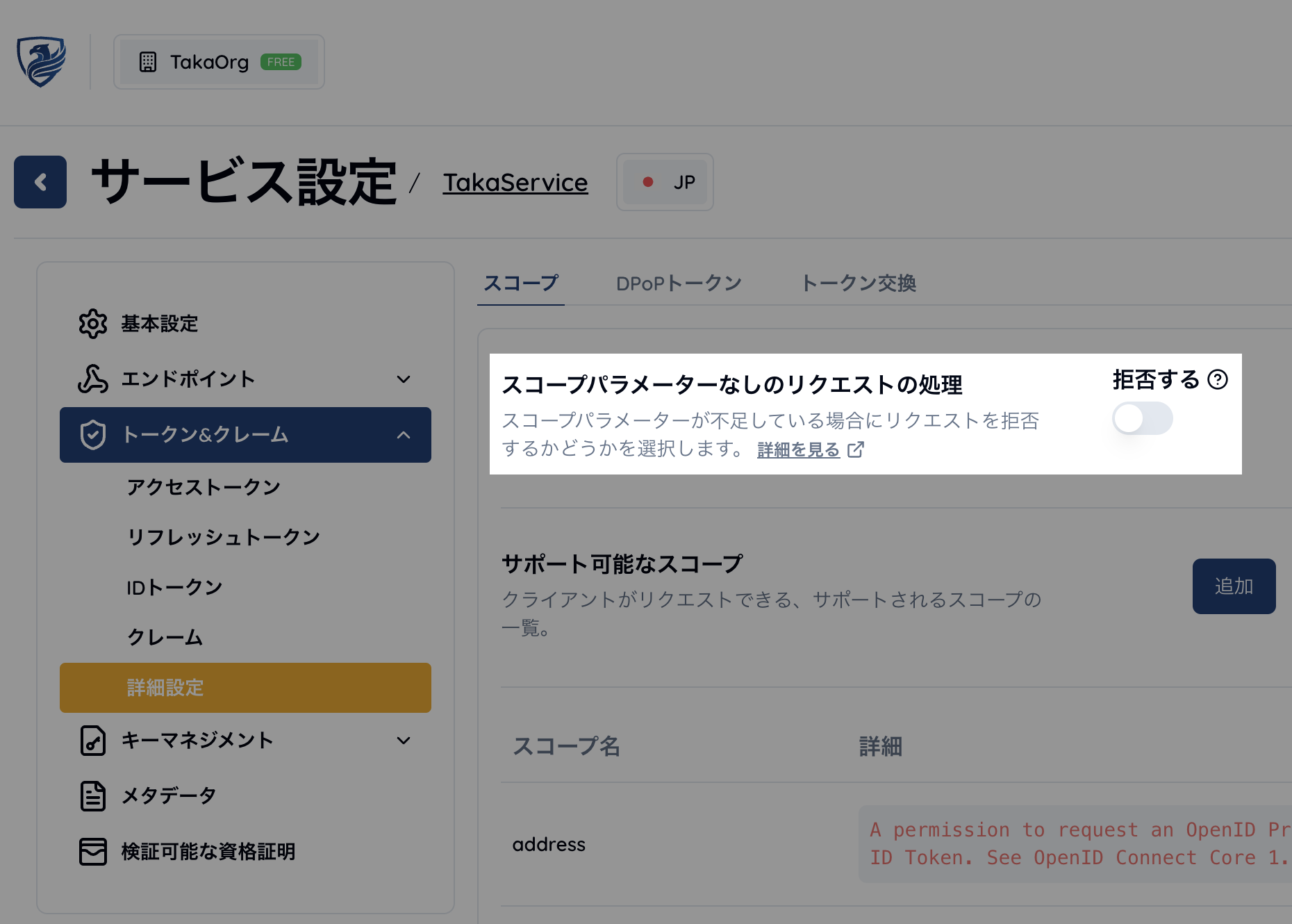1292x924 pixels.
Task: Expand the エンドポイント section
Action: 404,379
